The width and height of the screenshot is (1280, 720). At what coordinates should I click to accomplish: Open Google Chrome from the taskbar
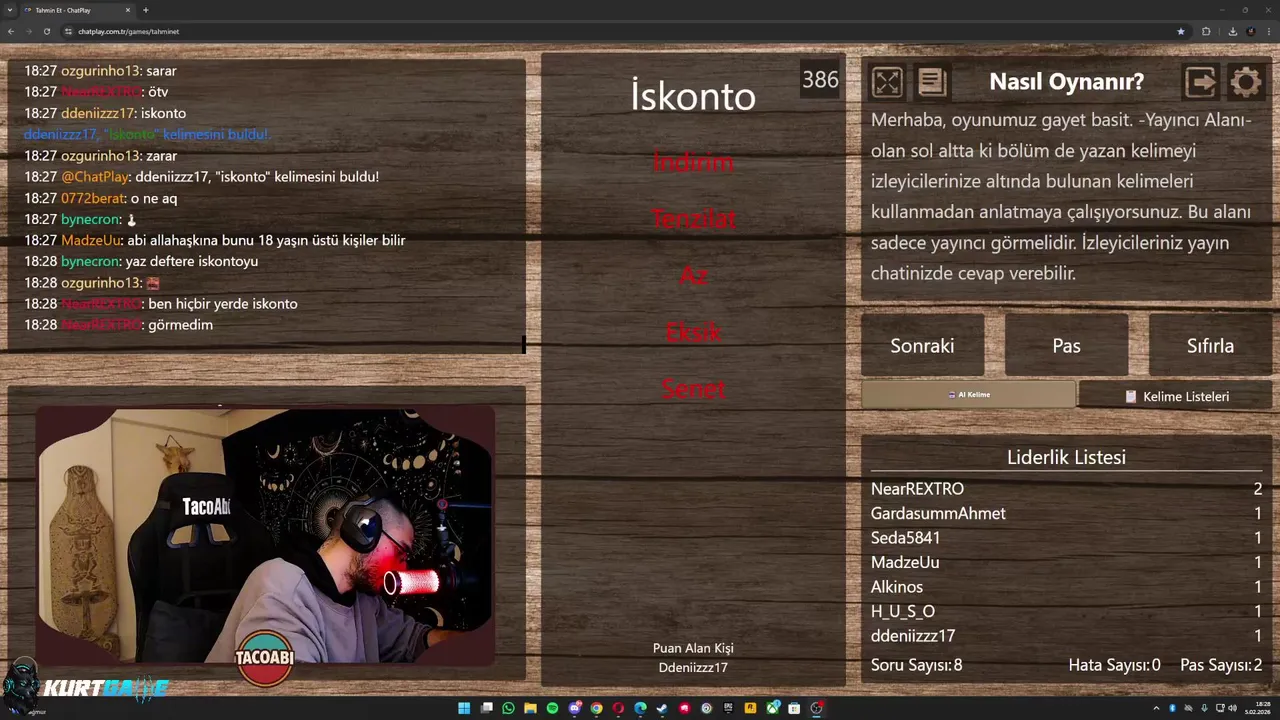click(596, 708)
